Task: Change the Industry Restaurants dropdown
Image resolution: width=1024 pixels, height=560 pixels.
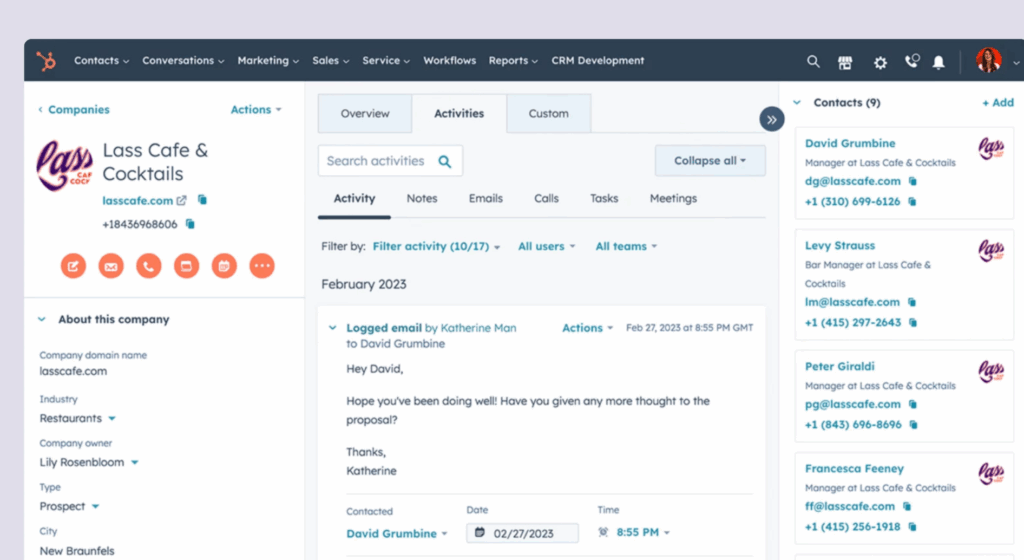Action: point(77,418)
